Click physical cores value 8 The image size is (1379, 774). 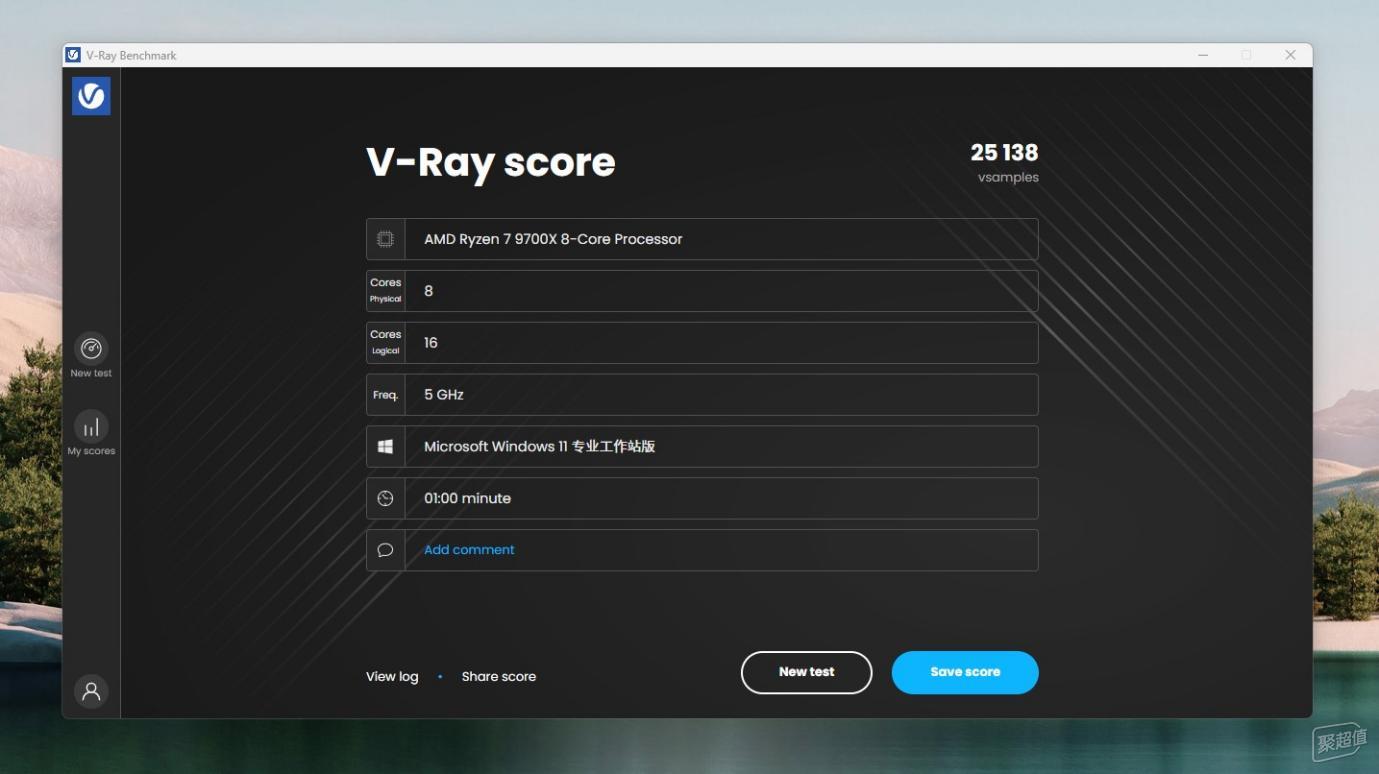click(429, 291)
